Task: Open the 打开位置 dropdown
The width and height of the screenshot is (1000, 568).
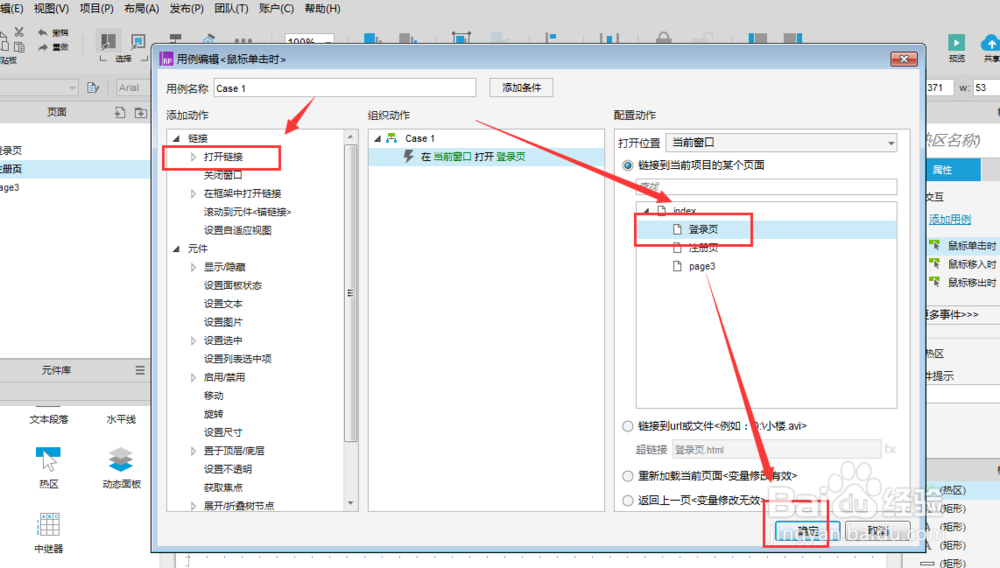Action: pyautogui.click(x=781, y=143)
